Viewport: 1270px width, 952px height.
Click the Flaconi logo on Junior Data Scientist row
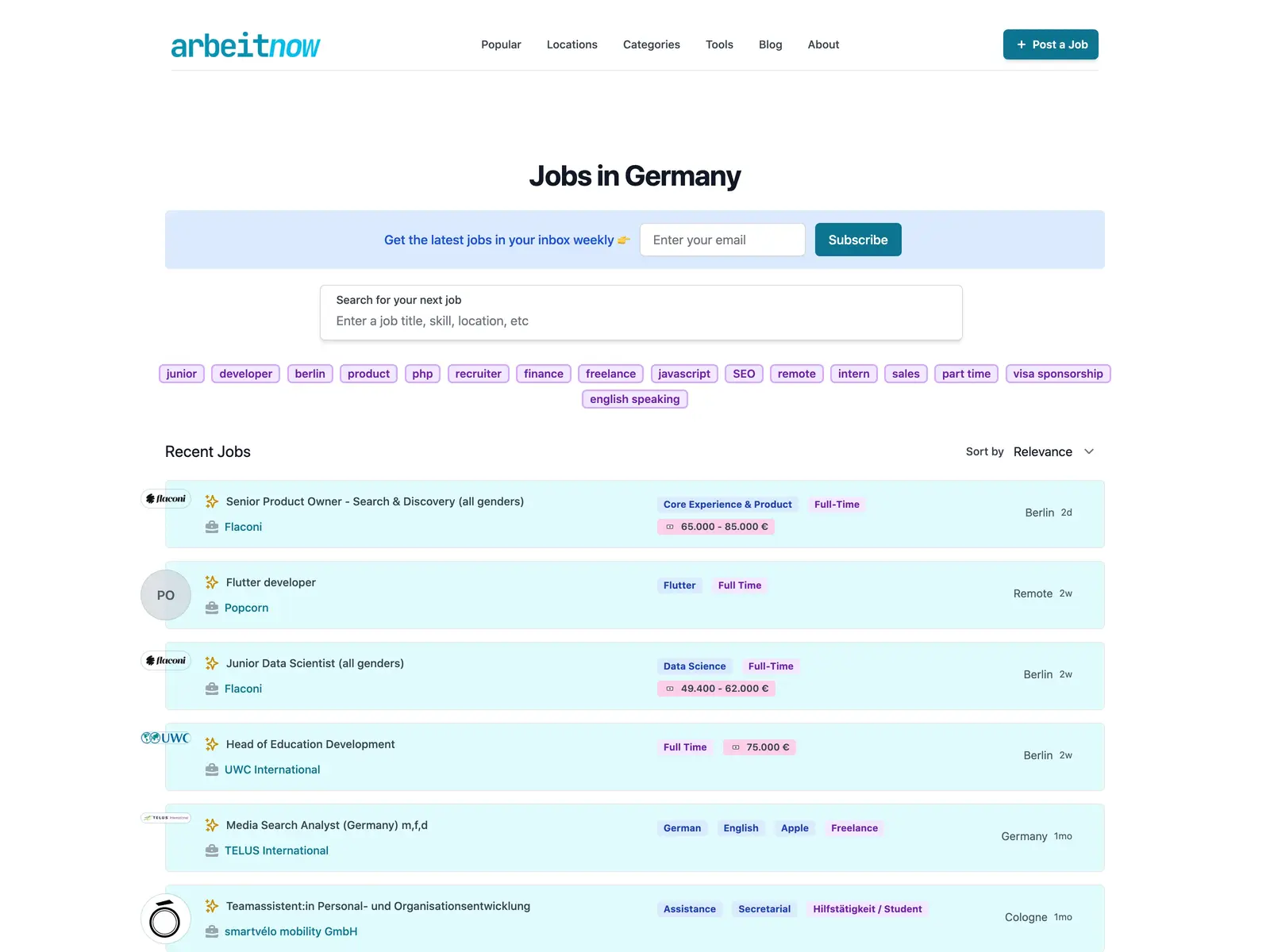166,661
